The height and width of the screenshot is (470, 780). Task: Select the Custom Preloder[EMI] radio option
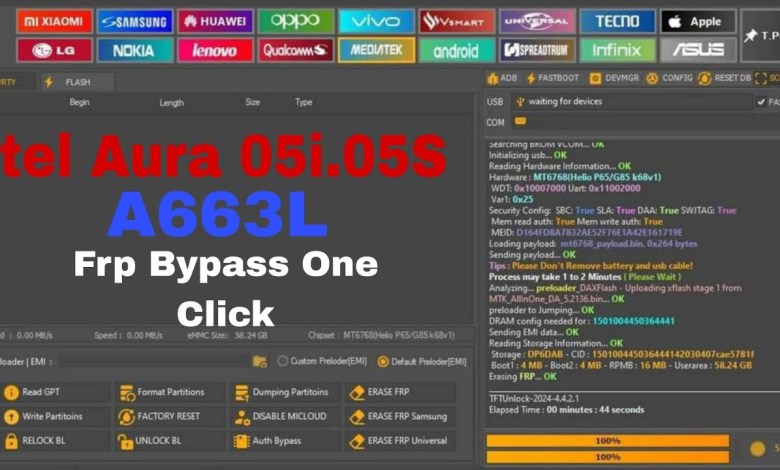[x=283, y=361]
